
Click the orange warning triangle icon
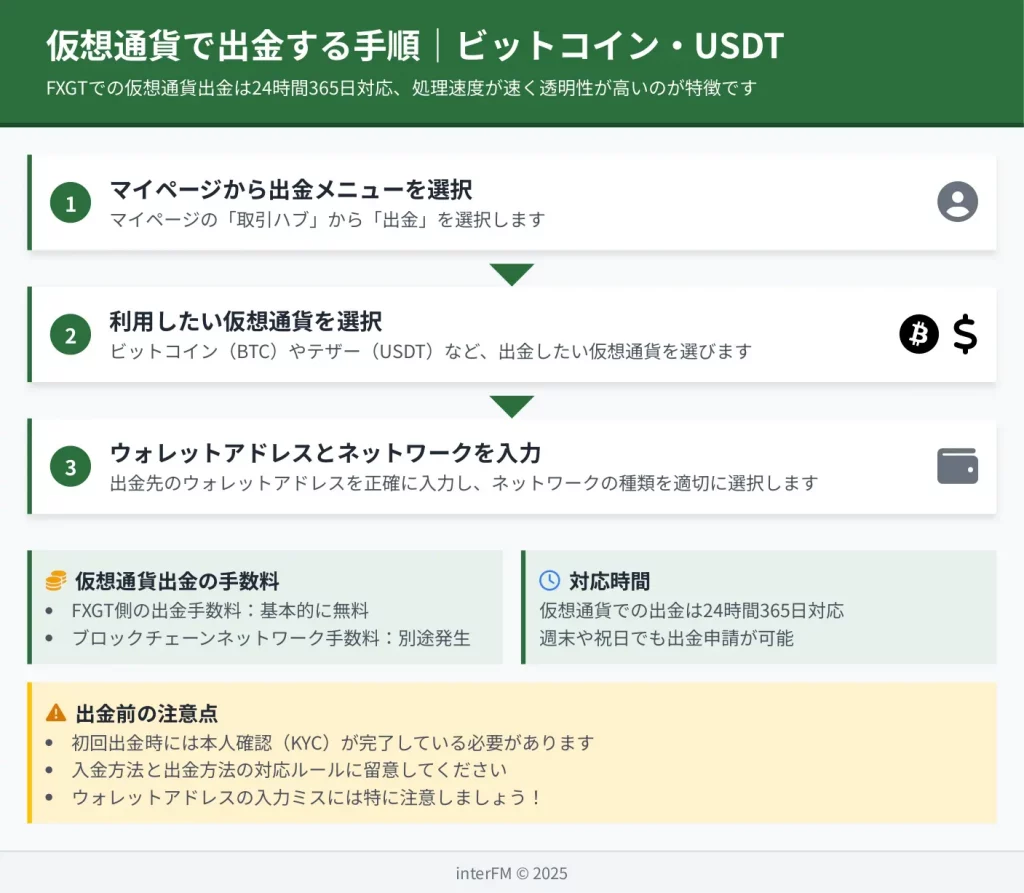pyautogui.click(x=56, y=713)
